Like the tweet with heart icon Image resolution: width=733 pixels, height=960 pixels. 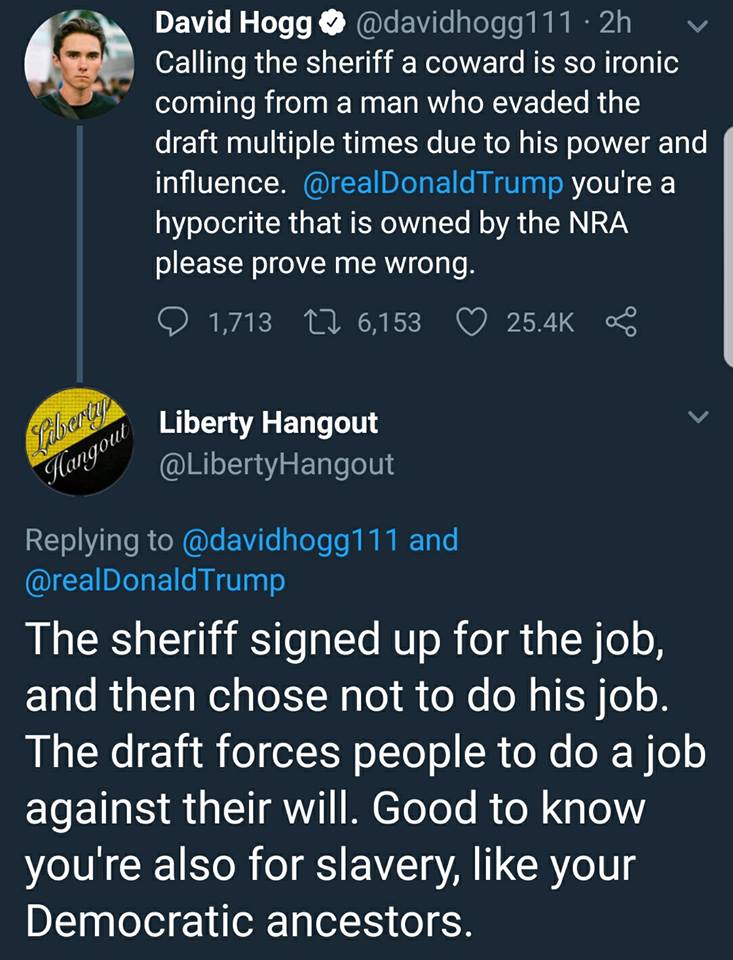[x=472, y=323]
